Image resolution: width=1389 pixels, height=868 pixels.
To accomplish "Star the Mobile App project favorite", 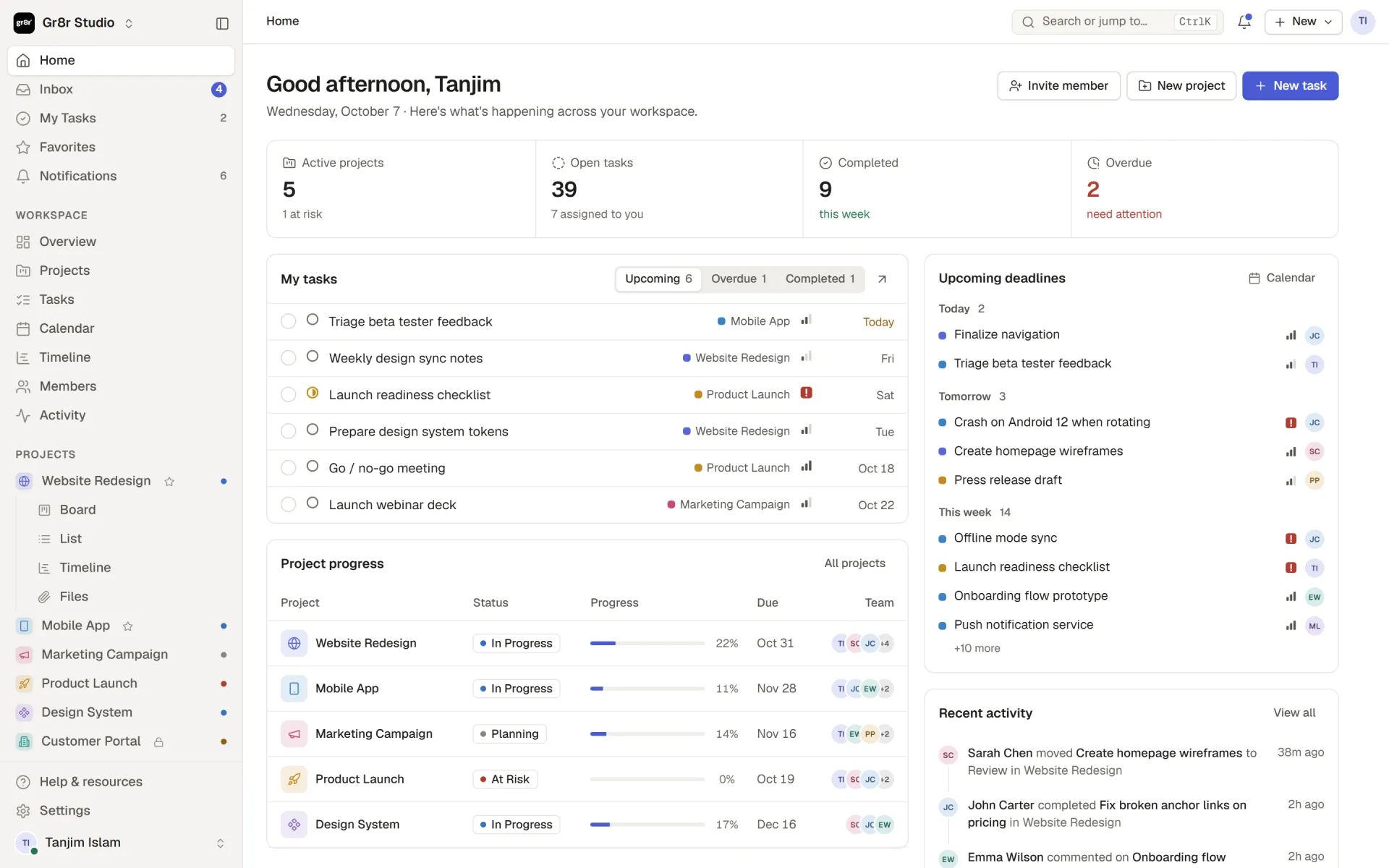I will tap(128, 626).
